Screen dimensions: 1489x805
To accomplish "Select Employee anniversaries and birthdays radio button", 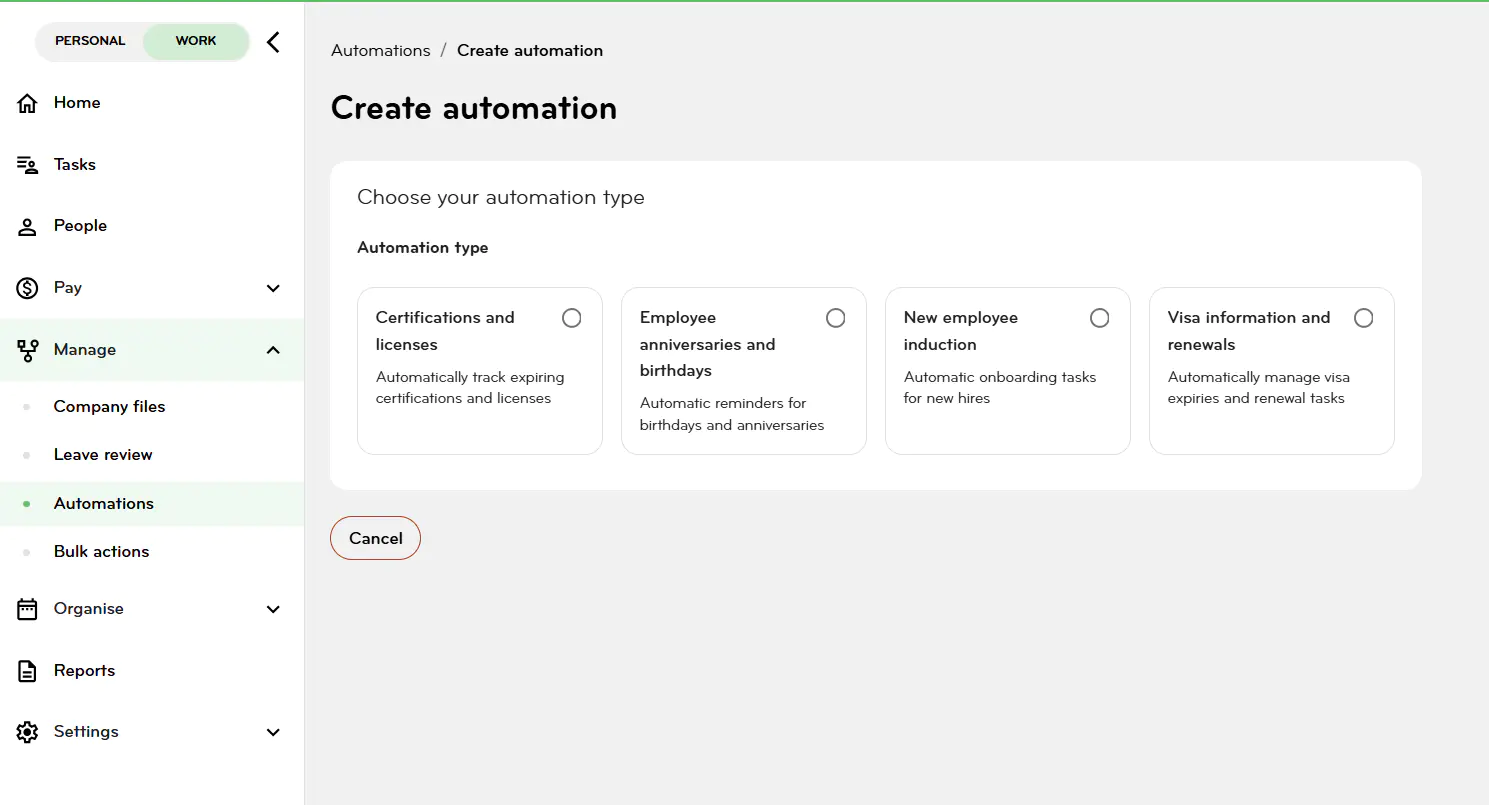I will (835, 318).
